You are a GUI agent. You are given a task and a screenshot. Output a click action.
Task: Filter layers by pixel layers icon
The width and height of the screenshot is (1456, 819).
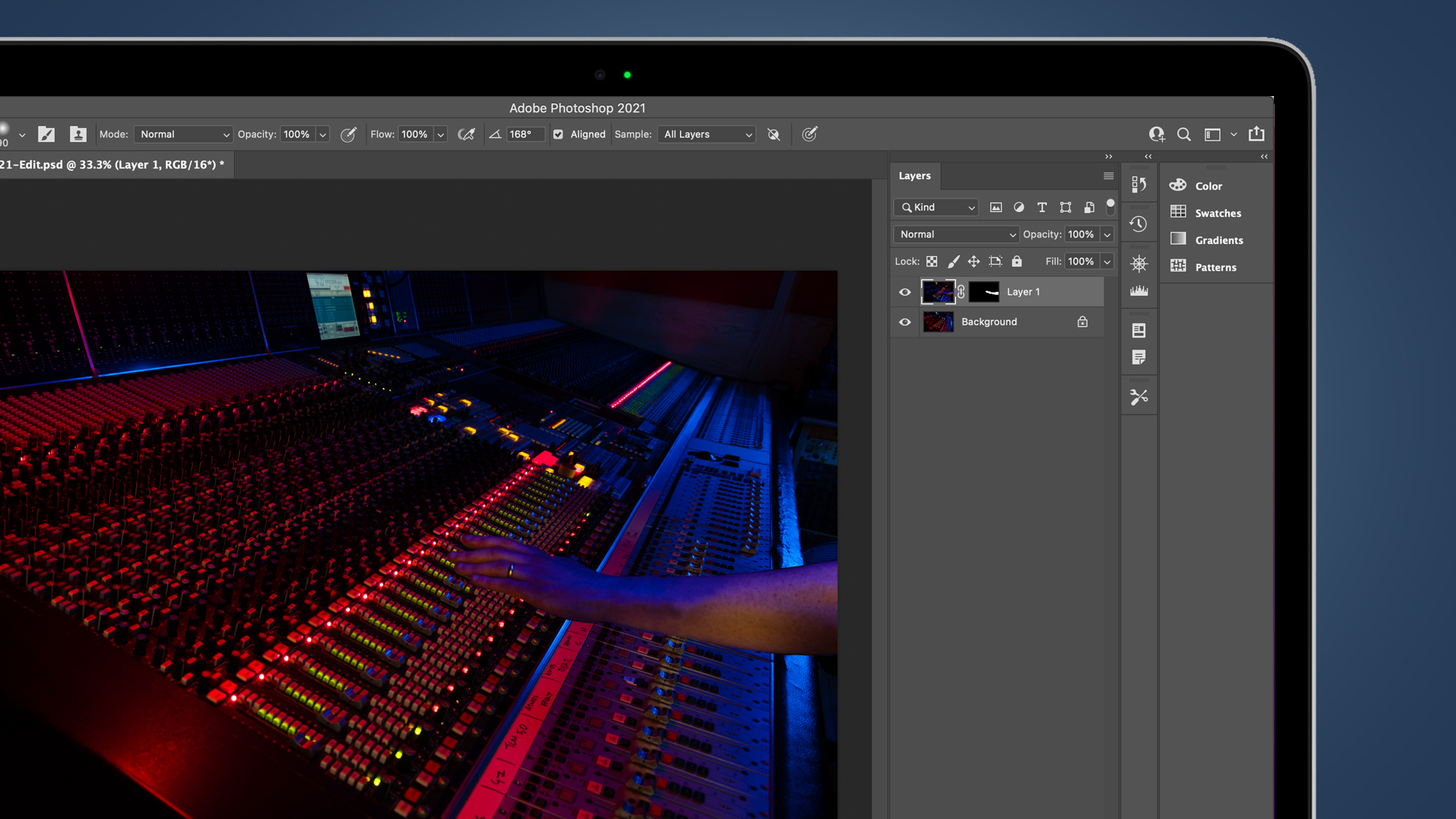click(996, 207)
